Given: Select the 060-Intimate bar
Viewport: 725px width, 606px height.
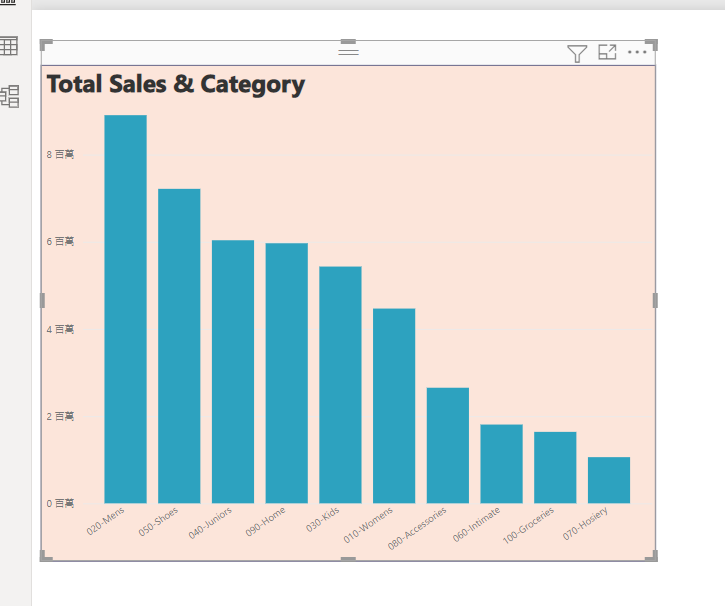Looking at the screenshot, I should [502, 464].
